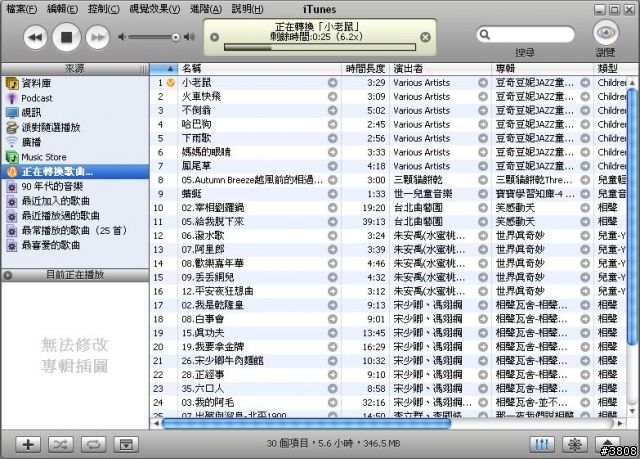640x459 pixels.
Task: Toggle repeat playback button
Action: point(93,444)
